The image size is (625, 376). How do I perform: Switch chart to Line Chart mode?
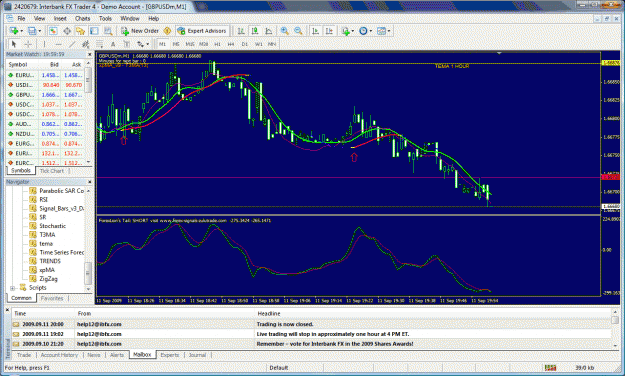[269, 31]
